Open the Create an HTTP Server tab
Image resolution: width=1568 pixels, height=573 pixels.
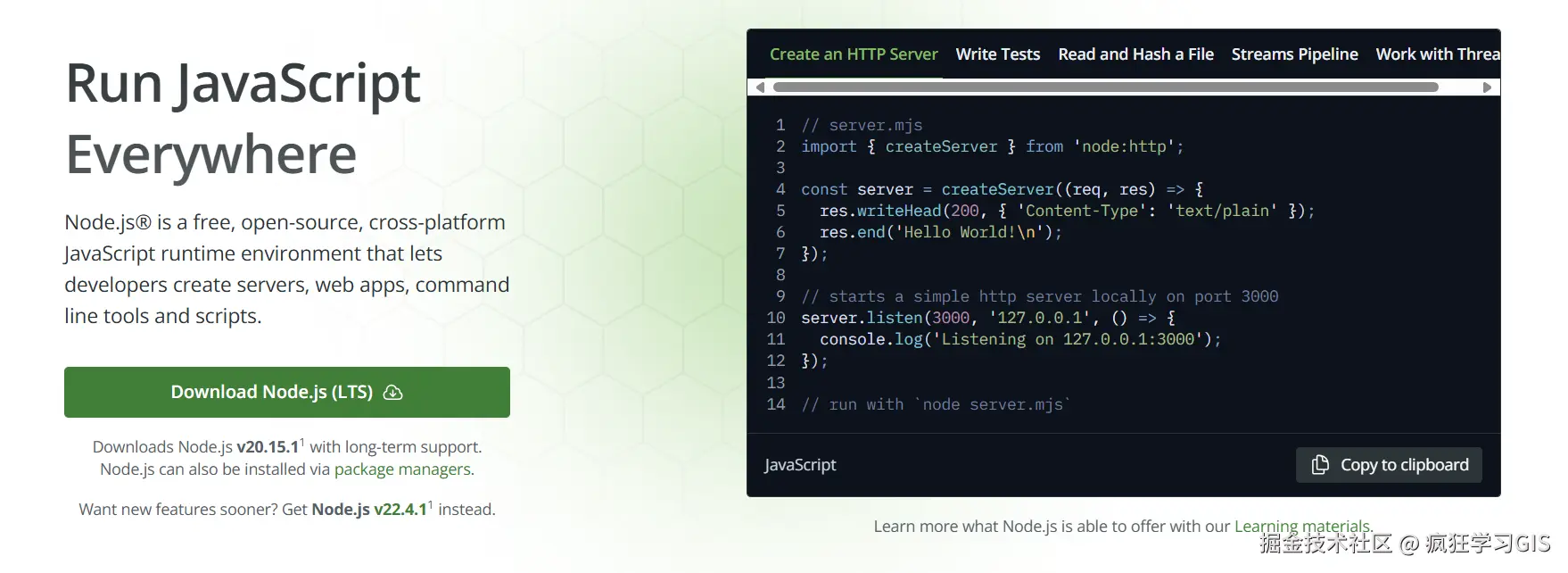[x=854, y=54]
